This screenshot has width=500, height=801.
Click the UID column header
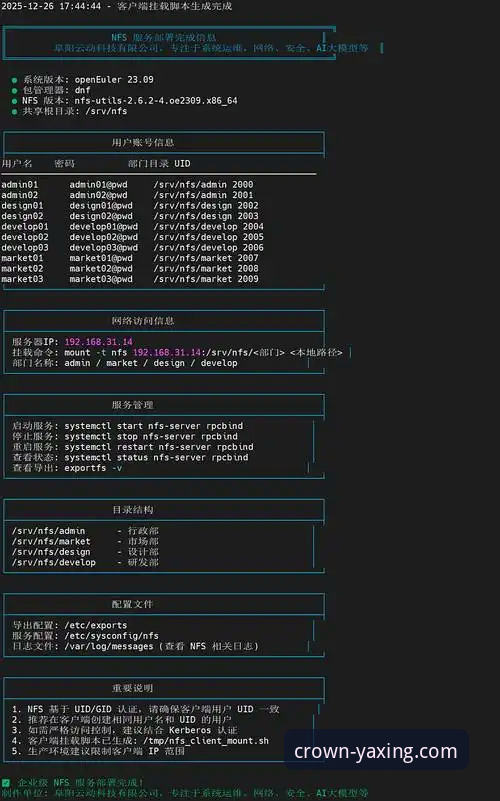point(182,163)
